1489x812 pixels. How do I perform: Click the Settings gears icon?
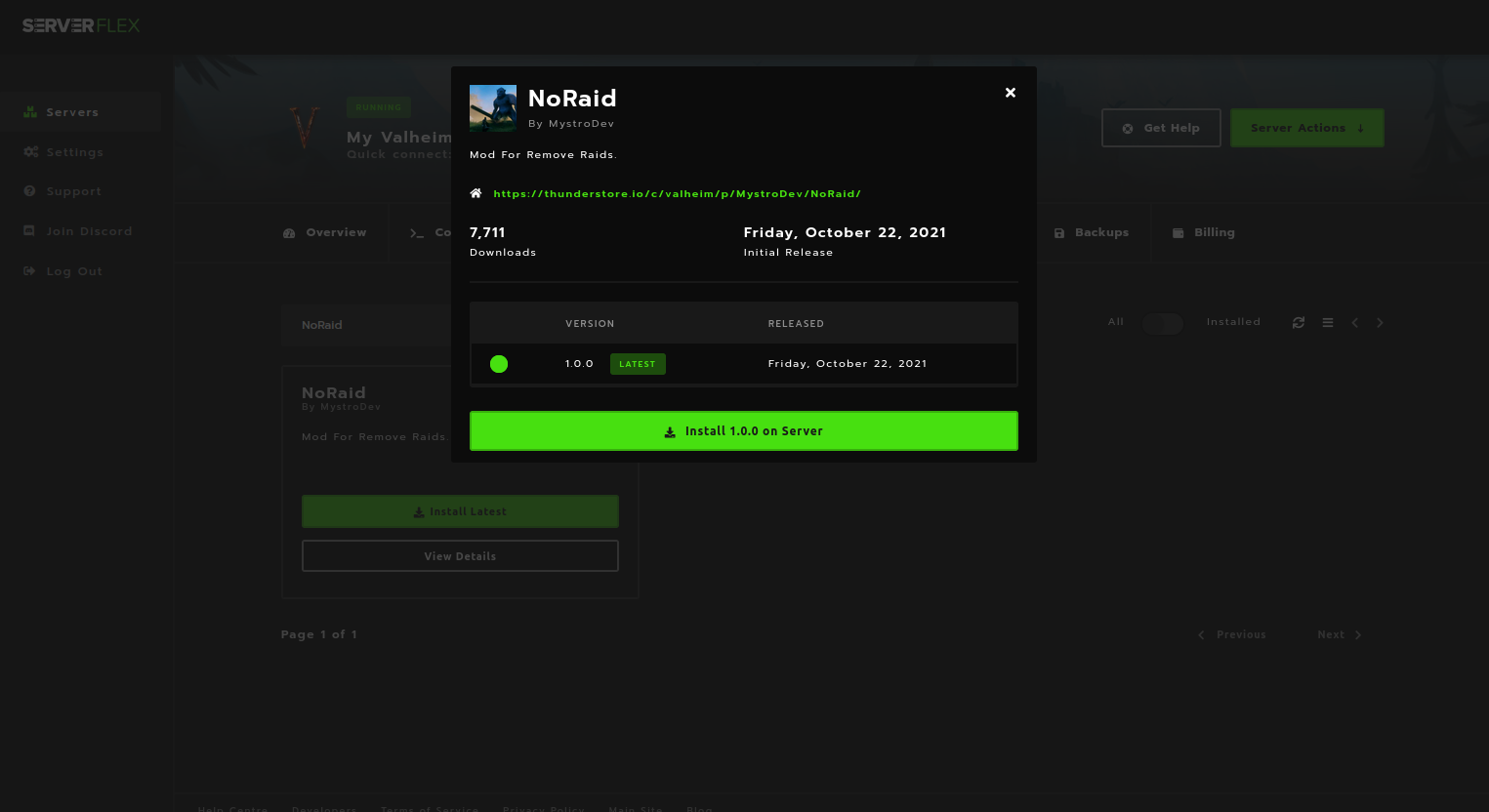[x=30, y=152]
